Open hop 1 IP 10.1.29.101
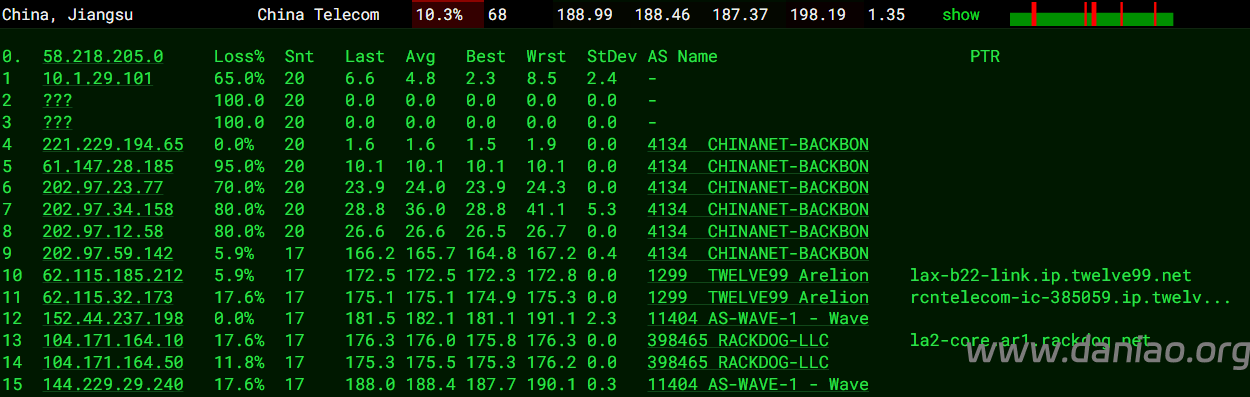Screen dimensions: 1250x397 [98, 78]
